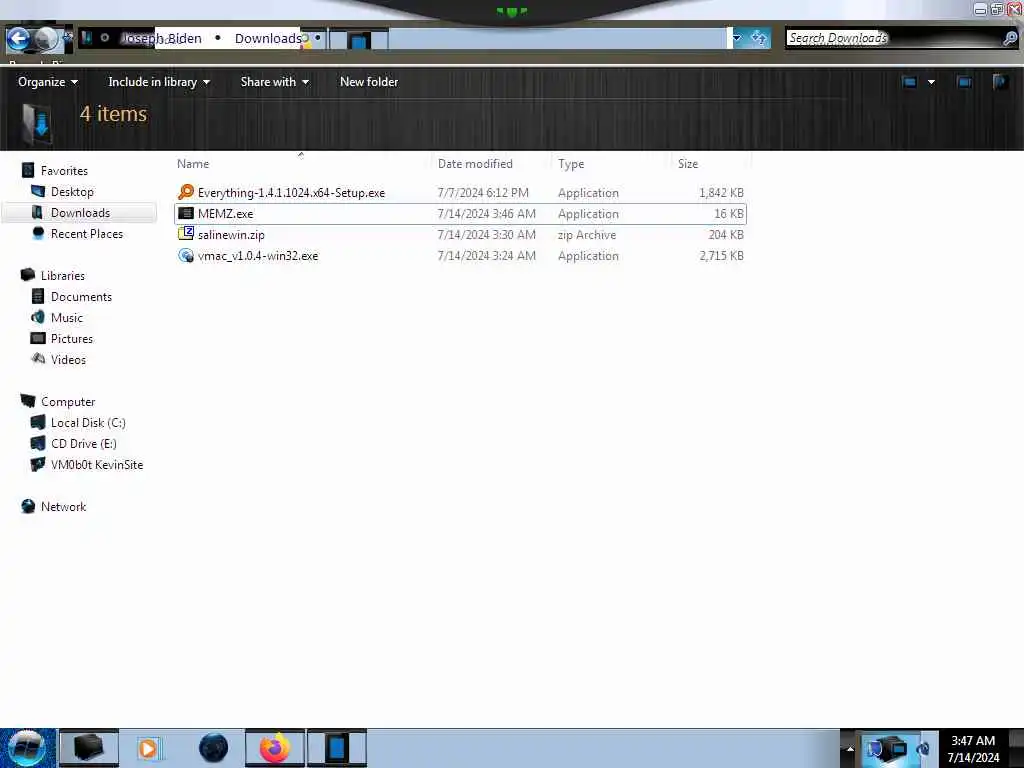The width and height of the screenshot is (1024, 768).
Task: Select Libraries in navigation pane
Action: (x=63, y=276)
